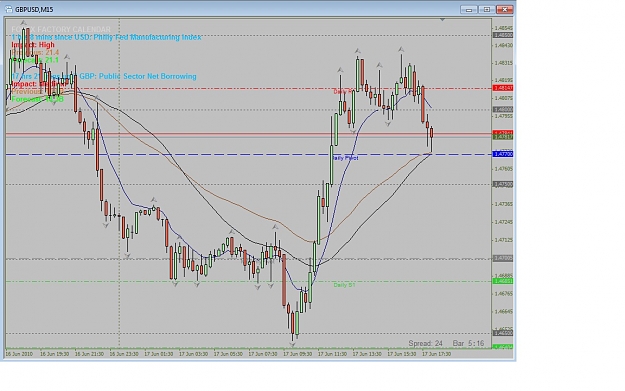Image resolution: width=625 pixels, height=391 pixels.
Task: Click the blue 1.47700 Daily Pivot price tag
Action: [x=503, y=154]
